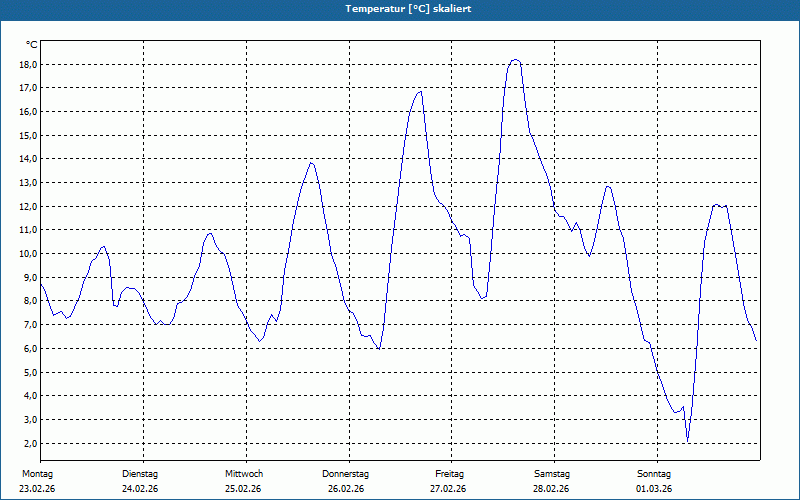Click the 7,0 axis label
This screenshot has width=800, height=500.
pos(30,324)
